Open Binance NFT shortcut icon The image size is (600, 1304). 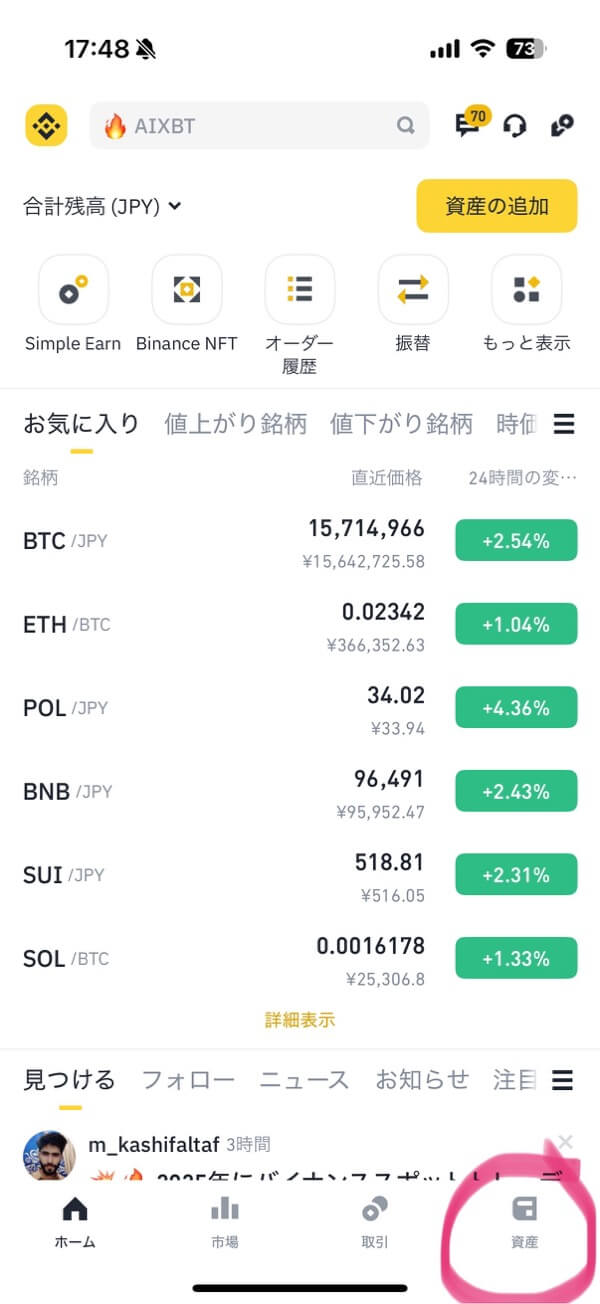pos(186,290)
